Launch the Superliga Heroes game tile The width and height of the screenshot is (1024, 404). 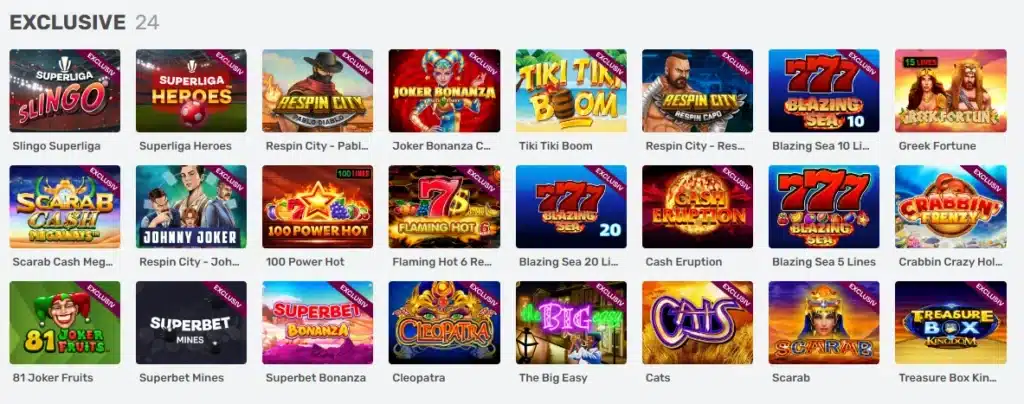191,91
